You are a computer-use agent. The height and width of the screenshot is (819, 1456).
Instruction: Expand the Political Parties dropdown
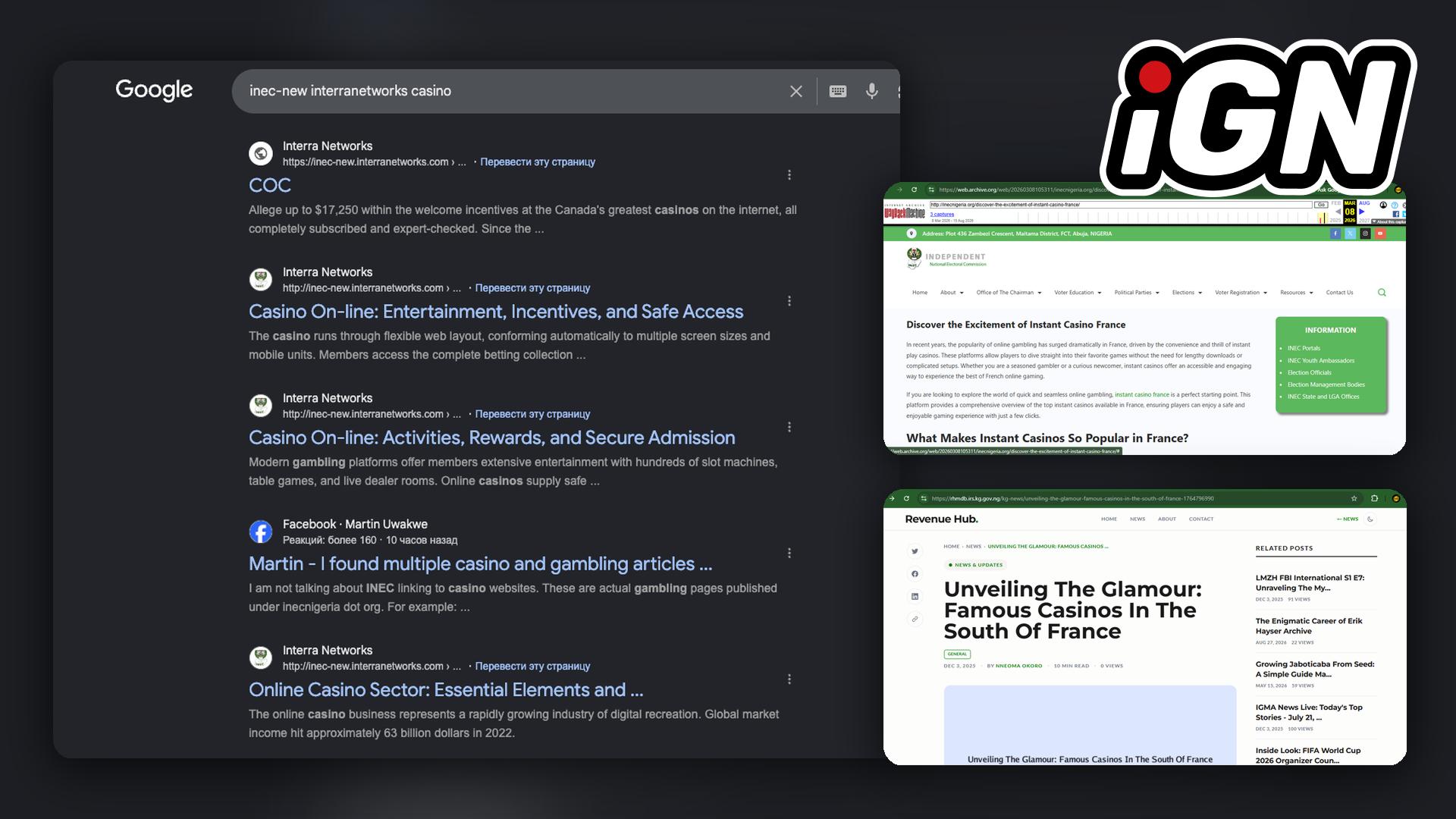pos(1137,293)
